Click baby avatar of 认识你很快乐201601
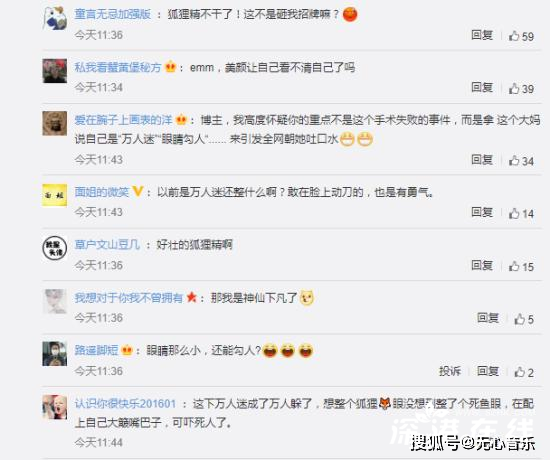550x460 pixels. [x=55, y=407]
